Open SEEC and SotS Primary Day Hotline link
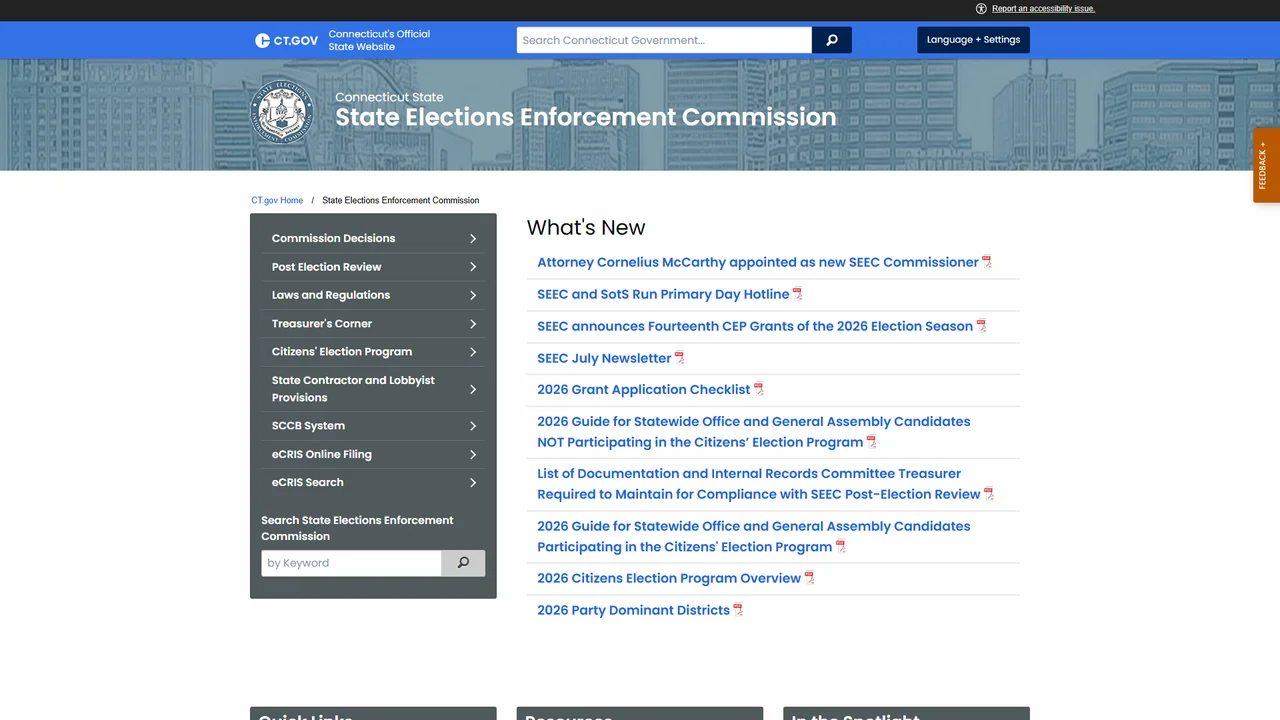Image resolution: width=1280 pixels, height=720 pixels. pos(663,294)
